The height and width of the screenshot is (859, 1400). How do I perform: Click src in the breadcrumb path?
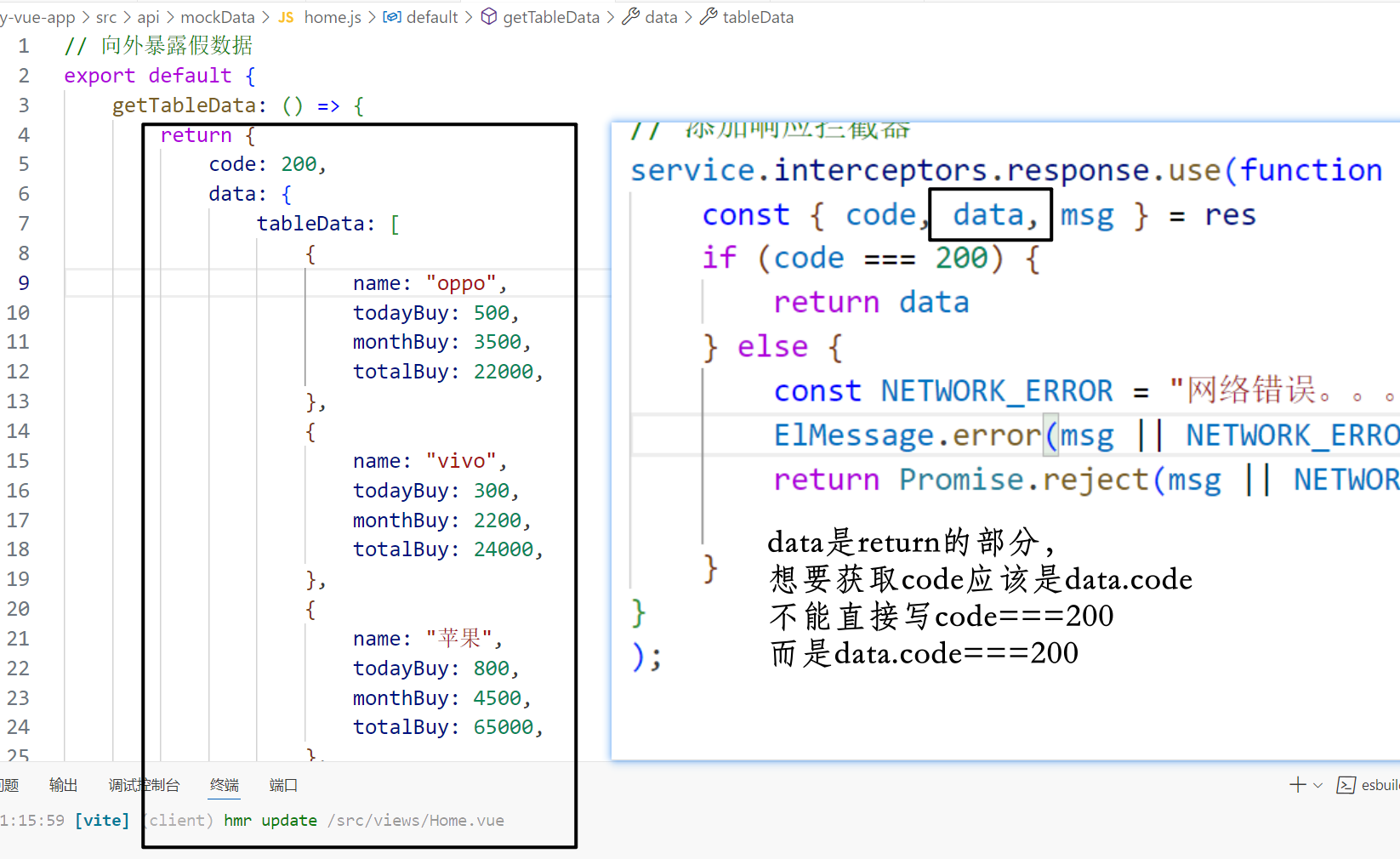(105, 16)
